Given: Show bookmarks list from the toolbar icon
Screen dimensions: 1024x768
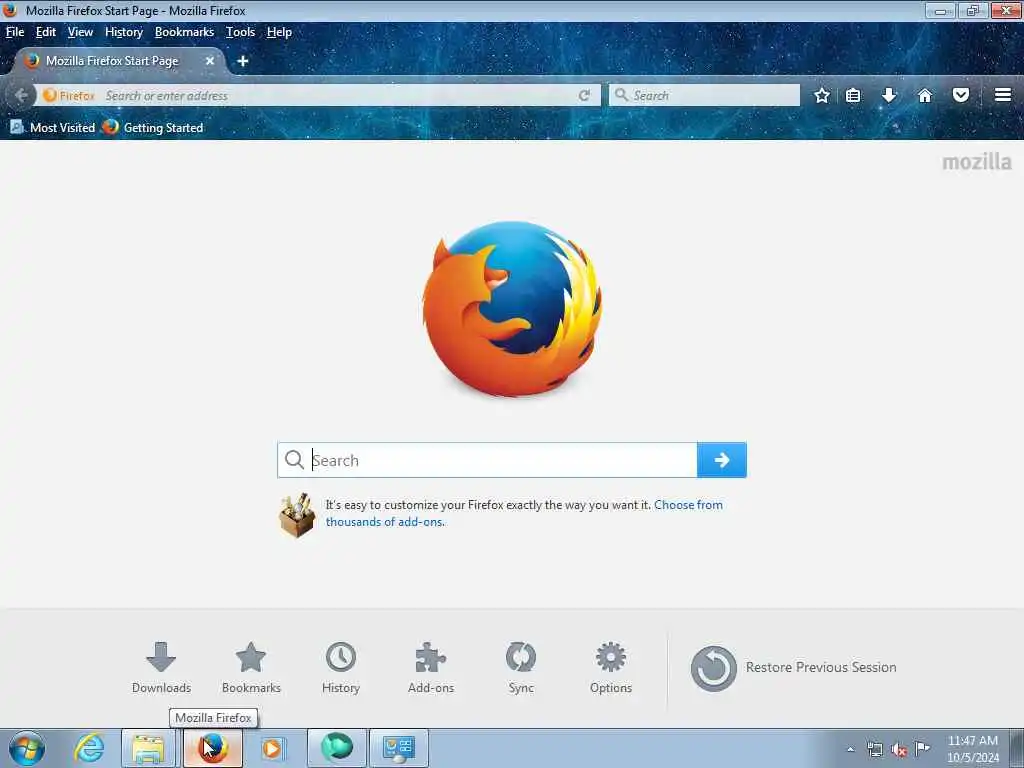Looking at the screenshot, I should [x=853, y=95].
